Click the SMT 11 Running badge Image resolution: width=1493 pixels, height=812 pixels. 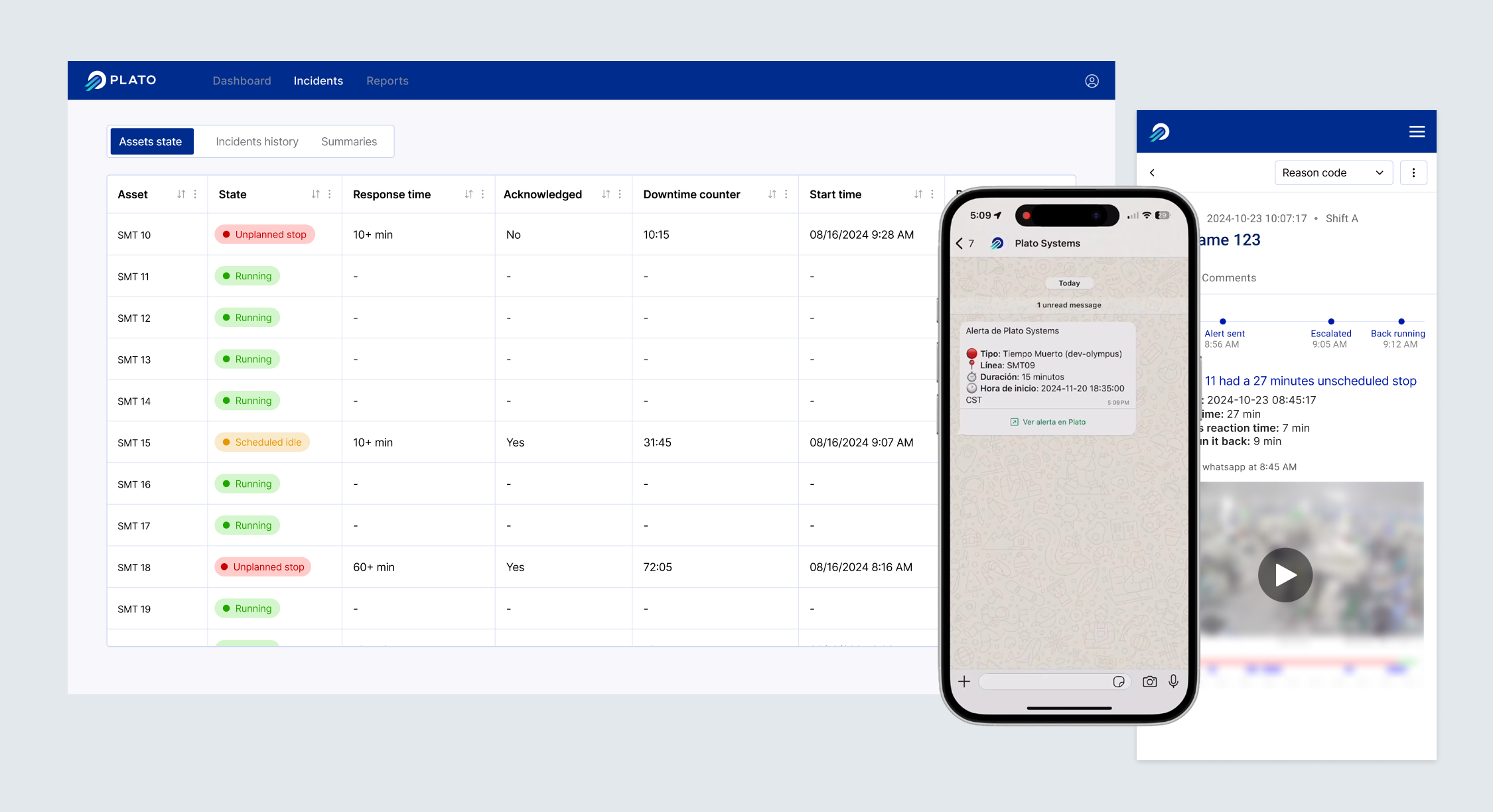(x=247, y=276)
